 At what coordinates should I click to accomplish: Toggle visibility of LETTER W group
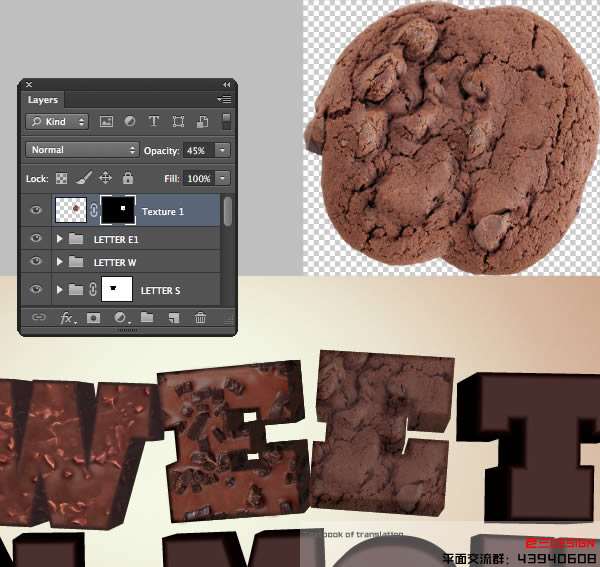(37, 262)
